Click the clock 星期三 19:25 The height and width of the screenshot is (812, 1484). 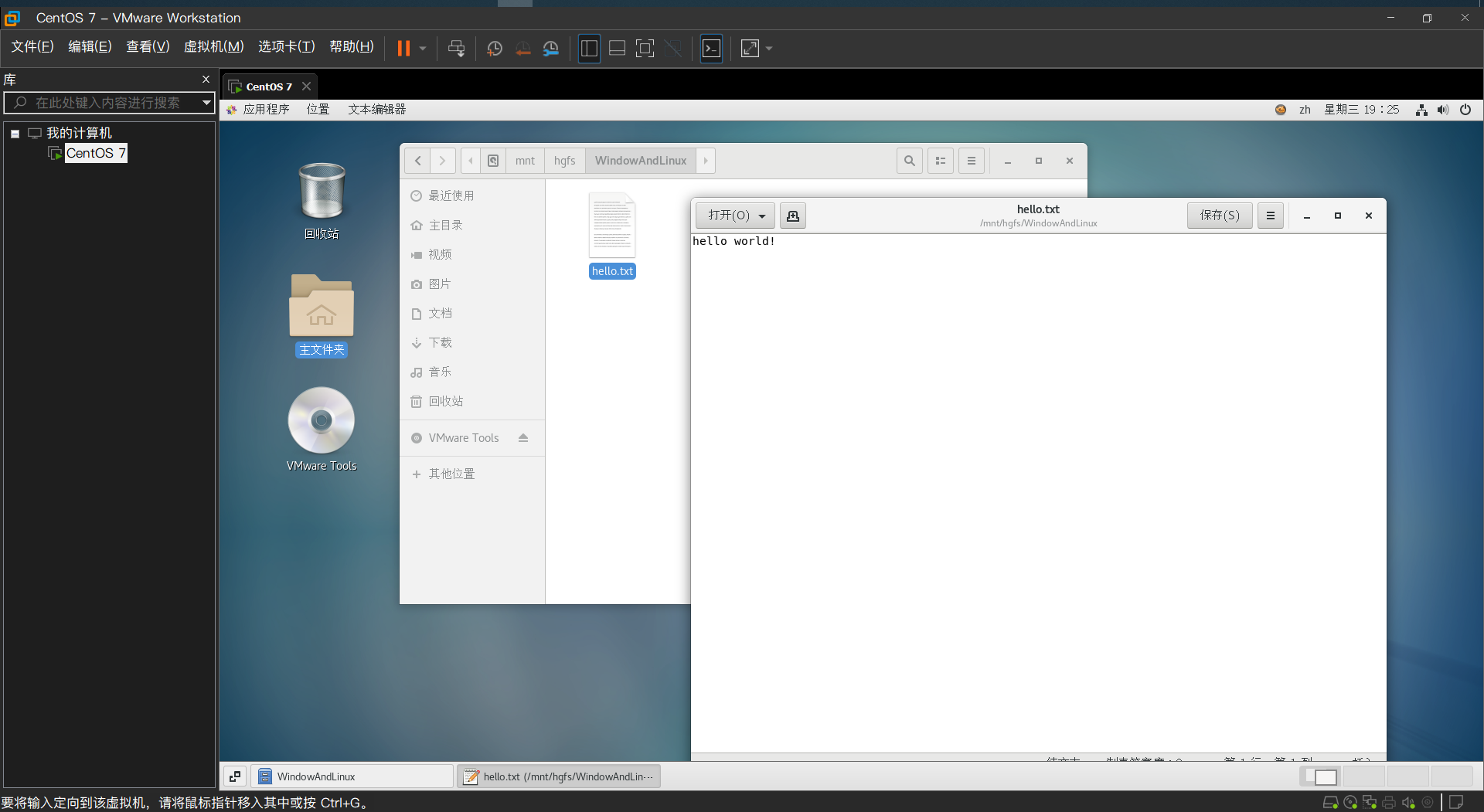1361,110
